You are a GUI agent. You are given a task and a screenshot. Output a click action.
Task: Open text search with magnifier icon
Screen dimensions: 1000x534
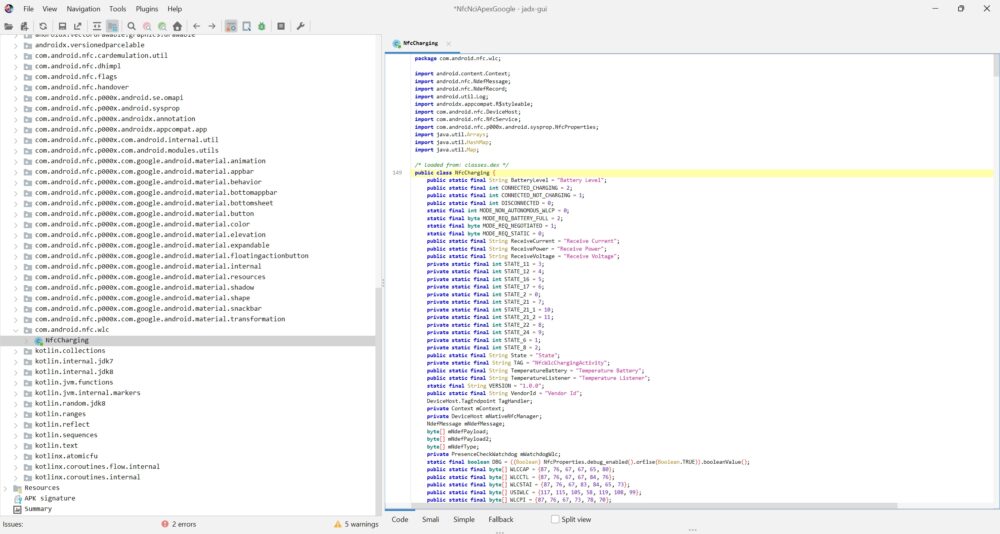pos(131,26)
